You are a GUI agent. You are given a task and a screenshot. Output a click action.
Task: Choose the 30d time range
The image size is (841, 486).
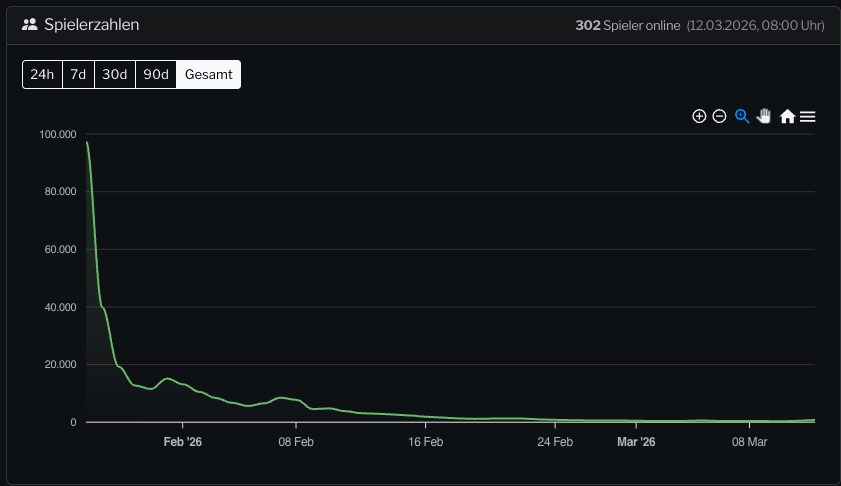pos(115,75)
